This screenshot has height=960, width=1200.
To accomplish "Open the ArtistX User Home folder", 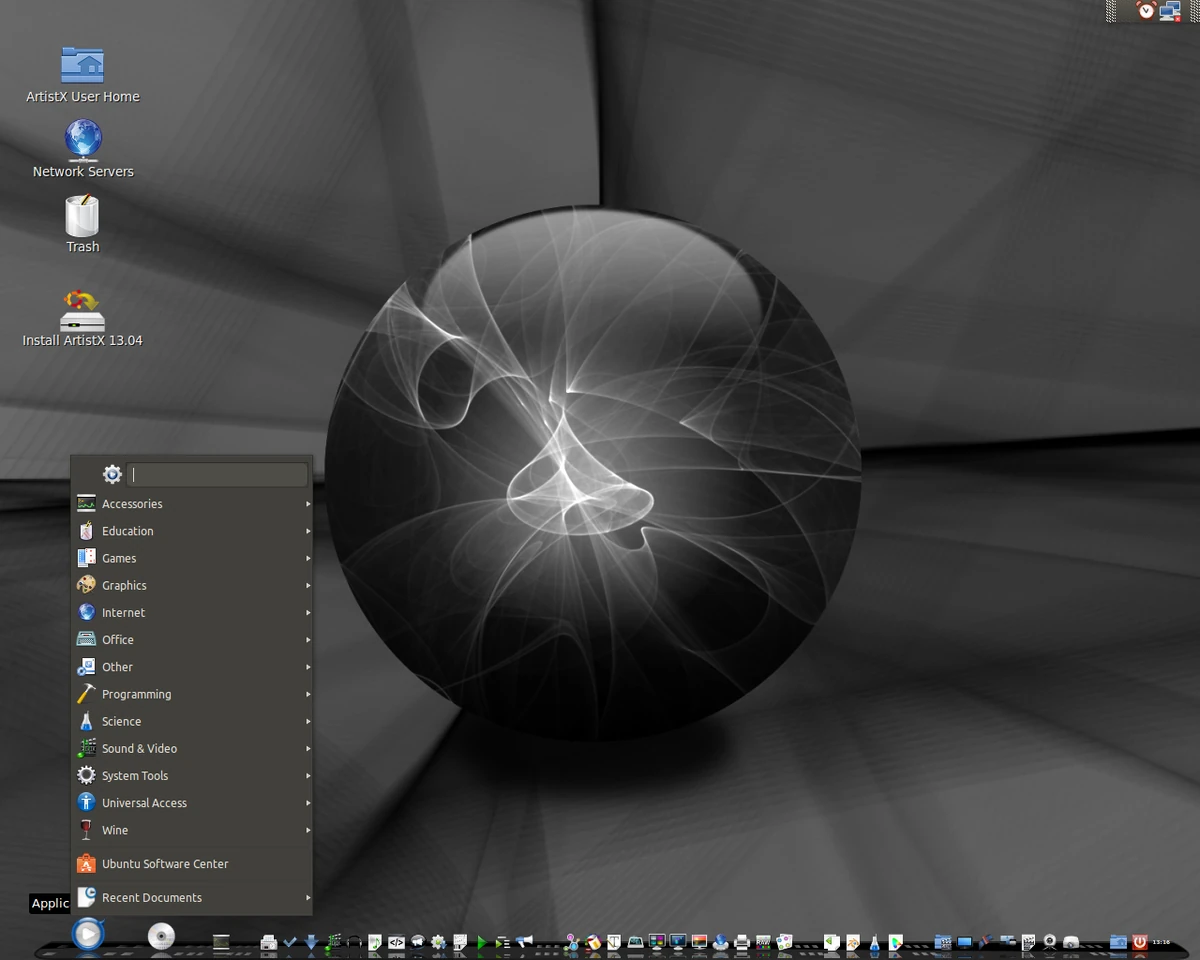I will 82,62.
